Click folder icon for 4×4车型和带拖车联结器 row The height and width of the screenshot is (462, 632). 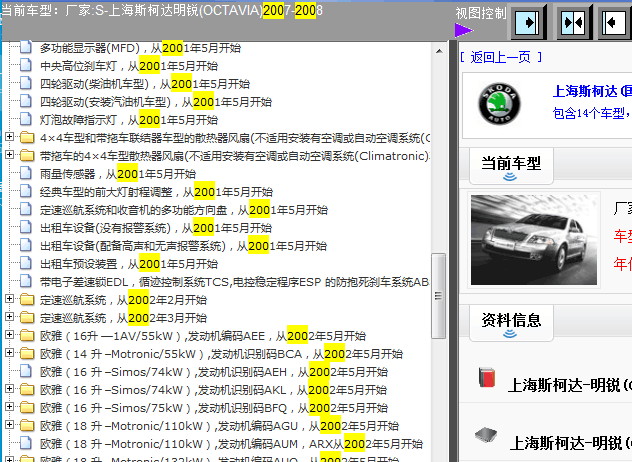[x=27, y=137]
